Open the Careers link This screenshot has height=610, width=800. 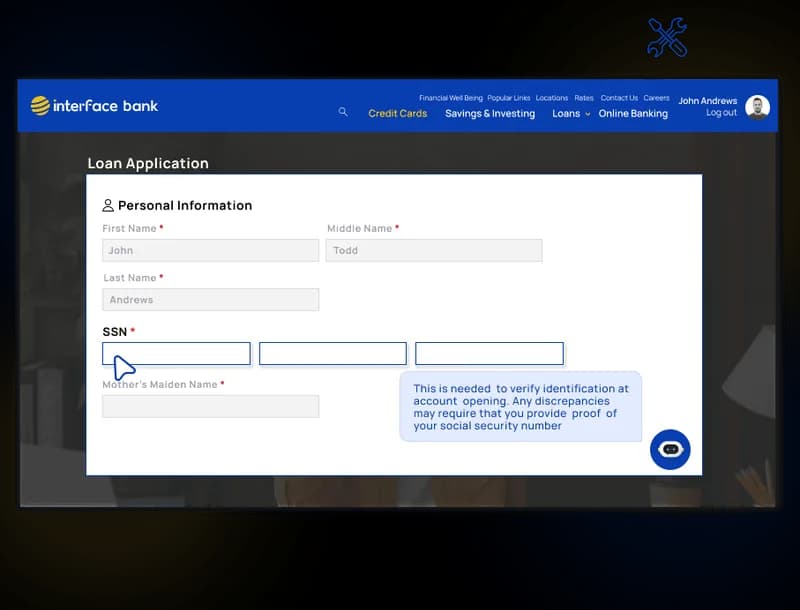point(656,98)
